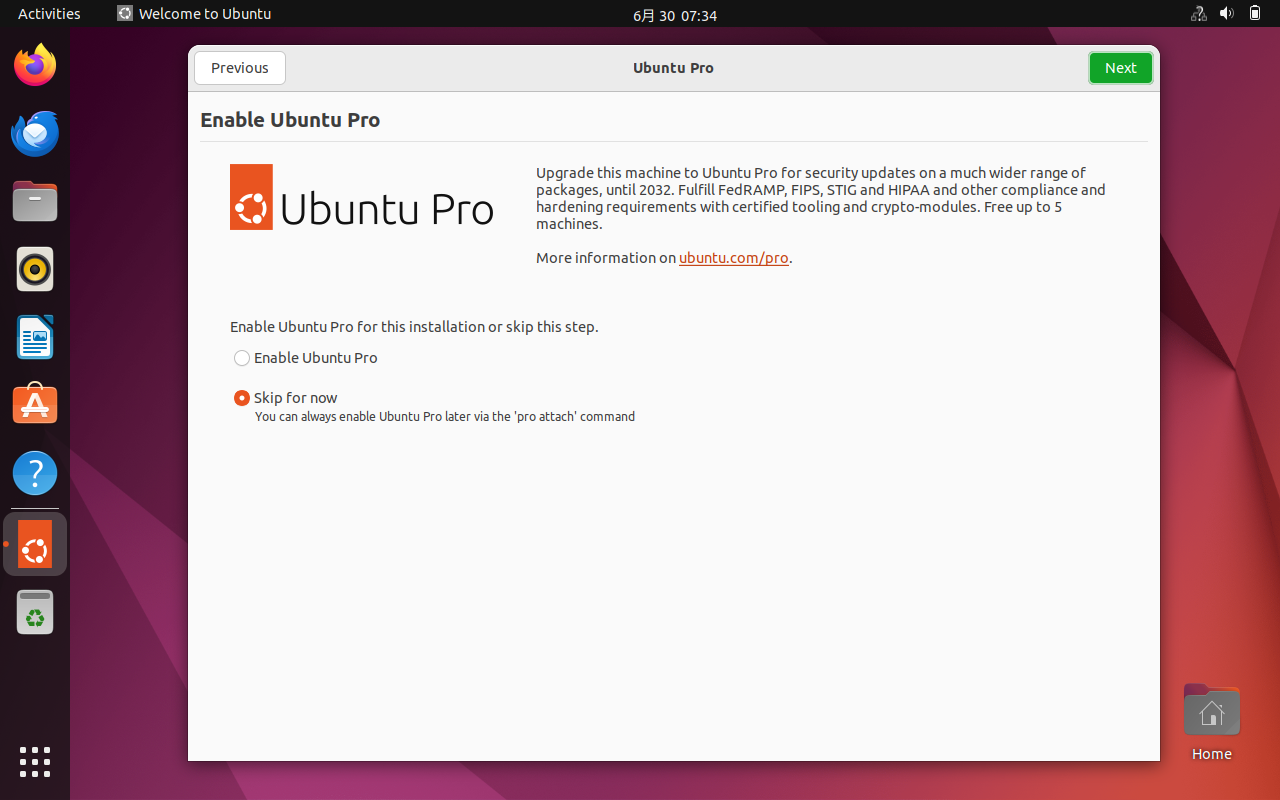Launch Thunderbird Mail from the dock
Image resolution: width=1280 pixels, height=800 pixels.
pos(35,134)
